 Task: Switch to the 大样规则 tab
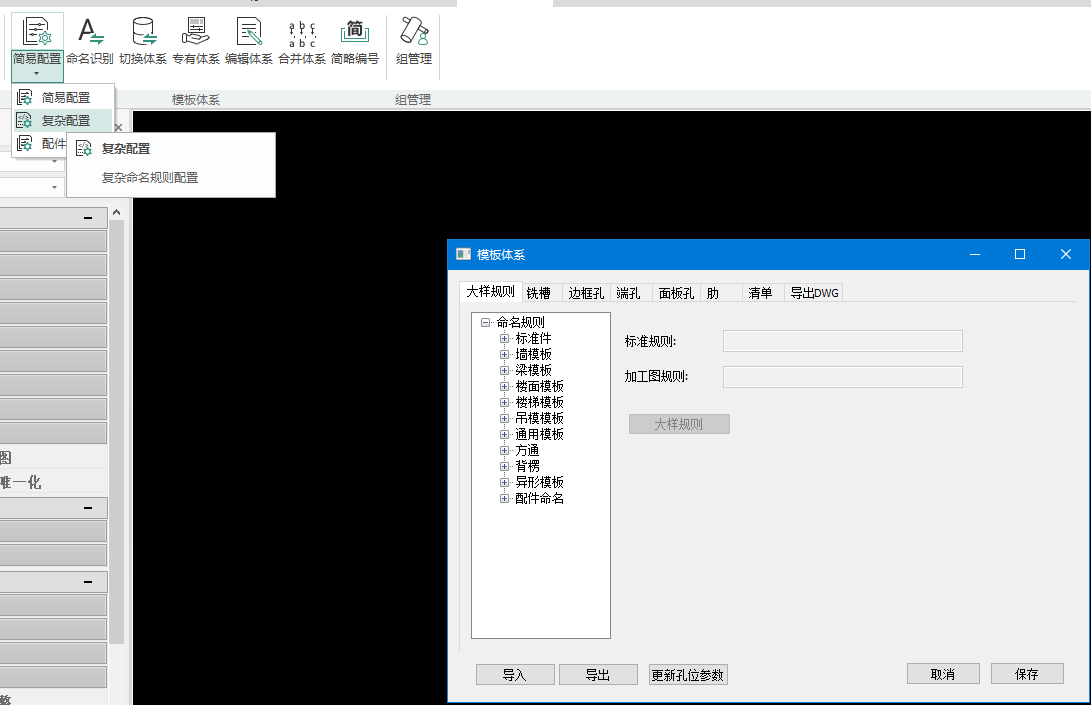491,292
